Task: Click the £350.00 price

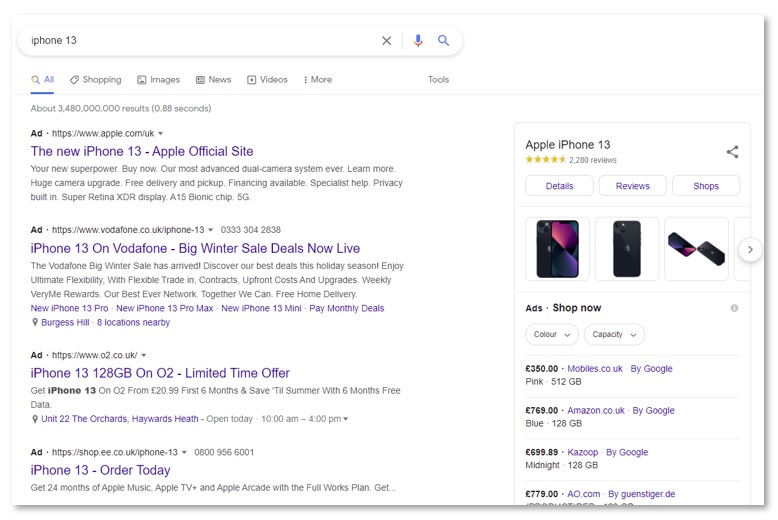Action: pyautogui.click(x=541, y=369)
